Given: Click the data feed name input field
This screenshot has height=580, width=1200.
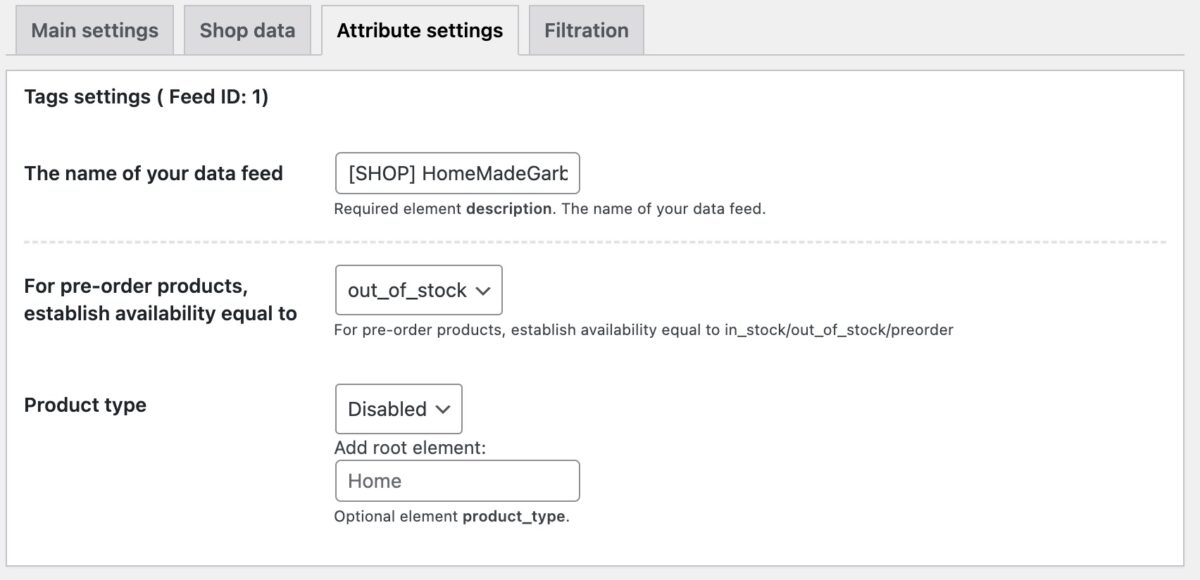Looking at the screenshot, I should [x=457, y=173].
